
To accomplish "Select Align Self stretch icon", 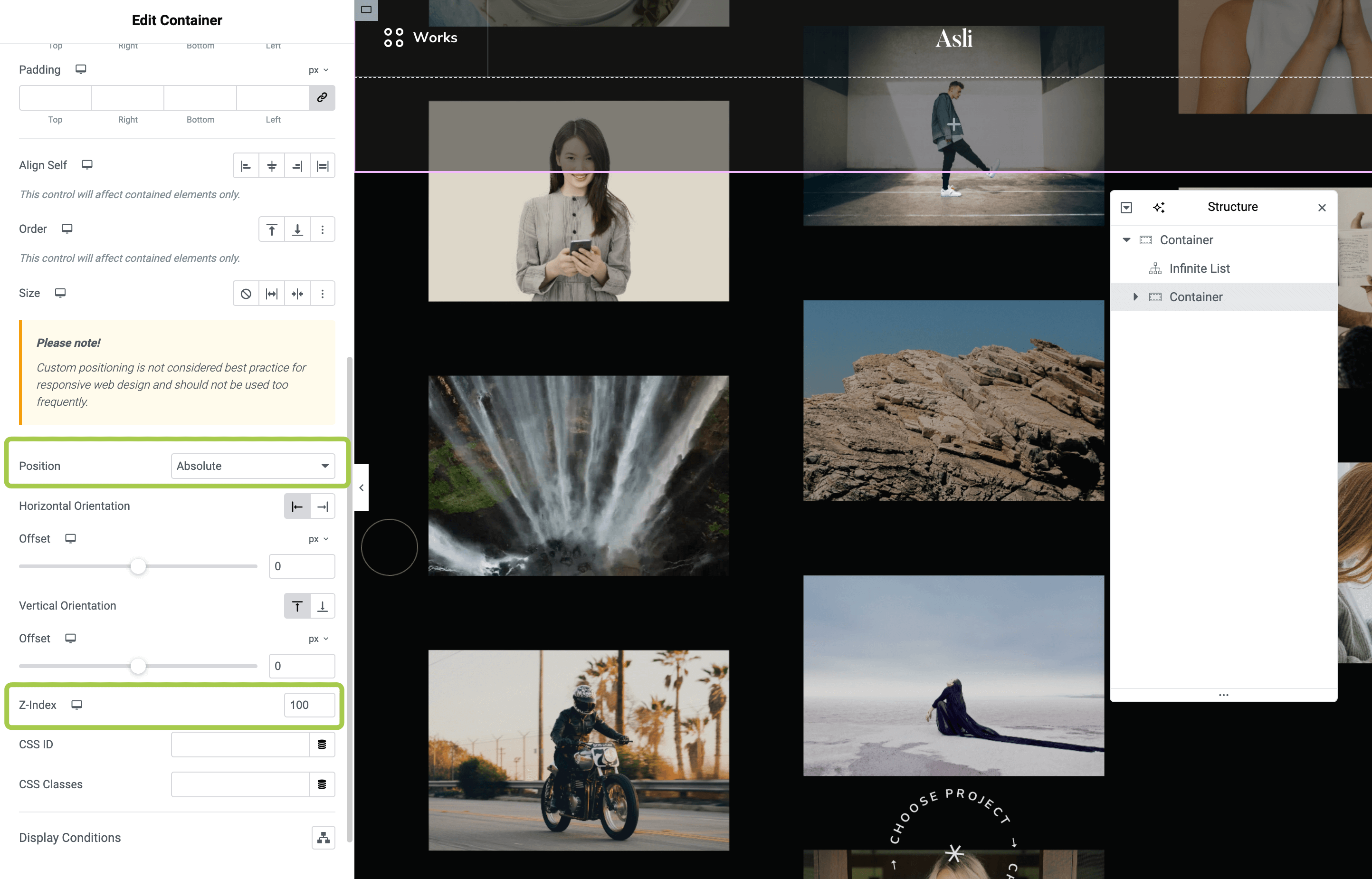I will [x=323, y=166].
